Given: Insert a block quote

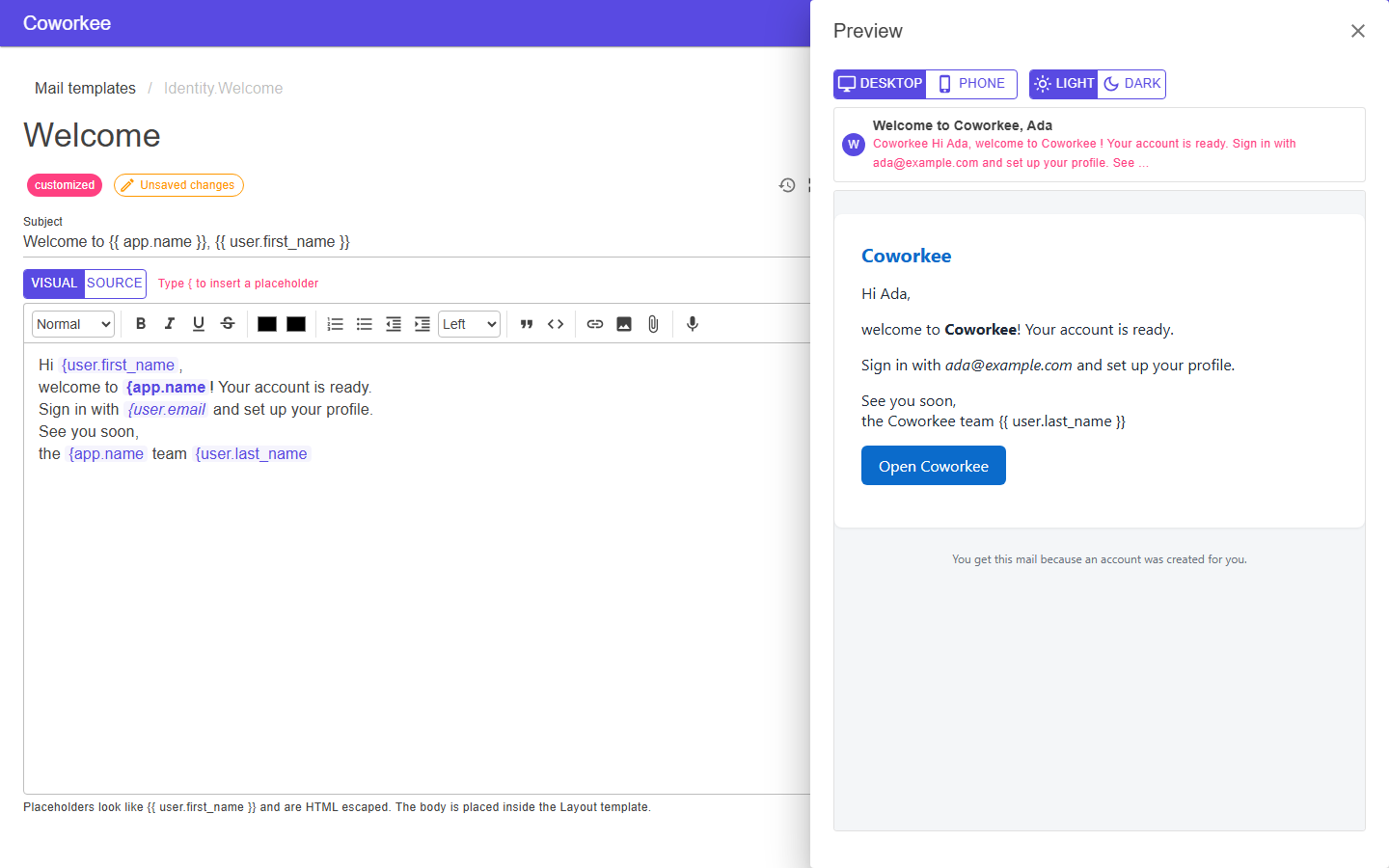Looking at the screenshot, I should (x=527, y=324).
